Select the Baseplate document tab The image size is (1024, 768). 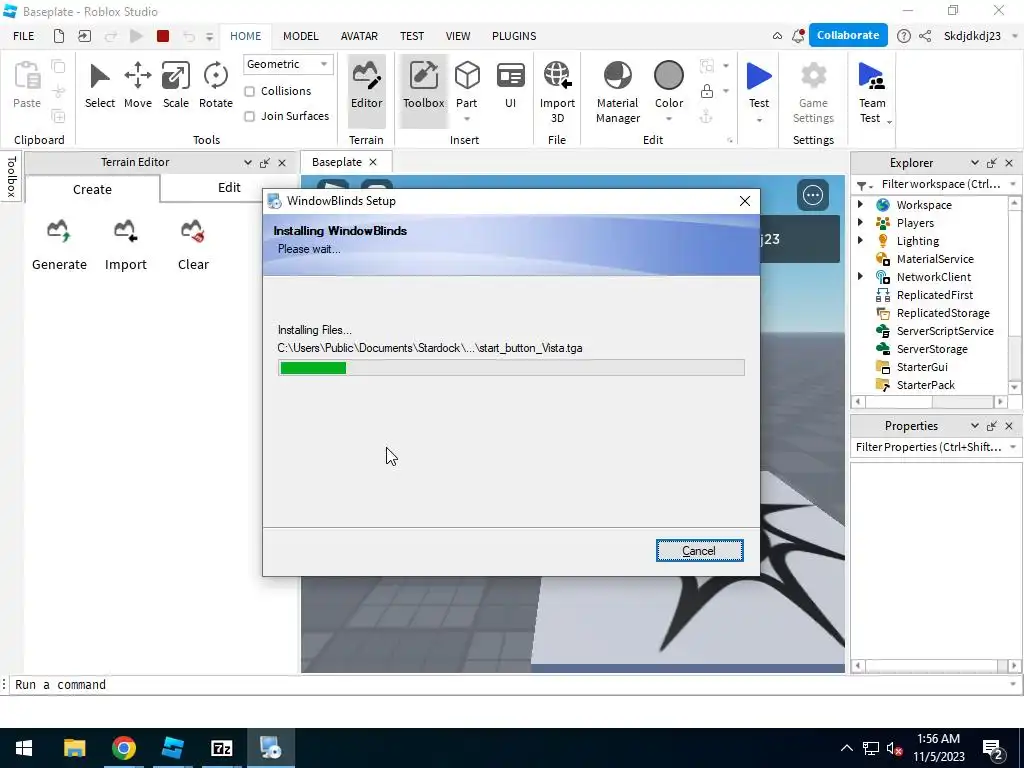(345, 162)
